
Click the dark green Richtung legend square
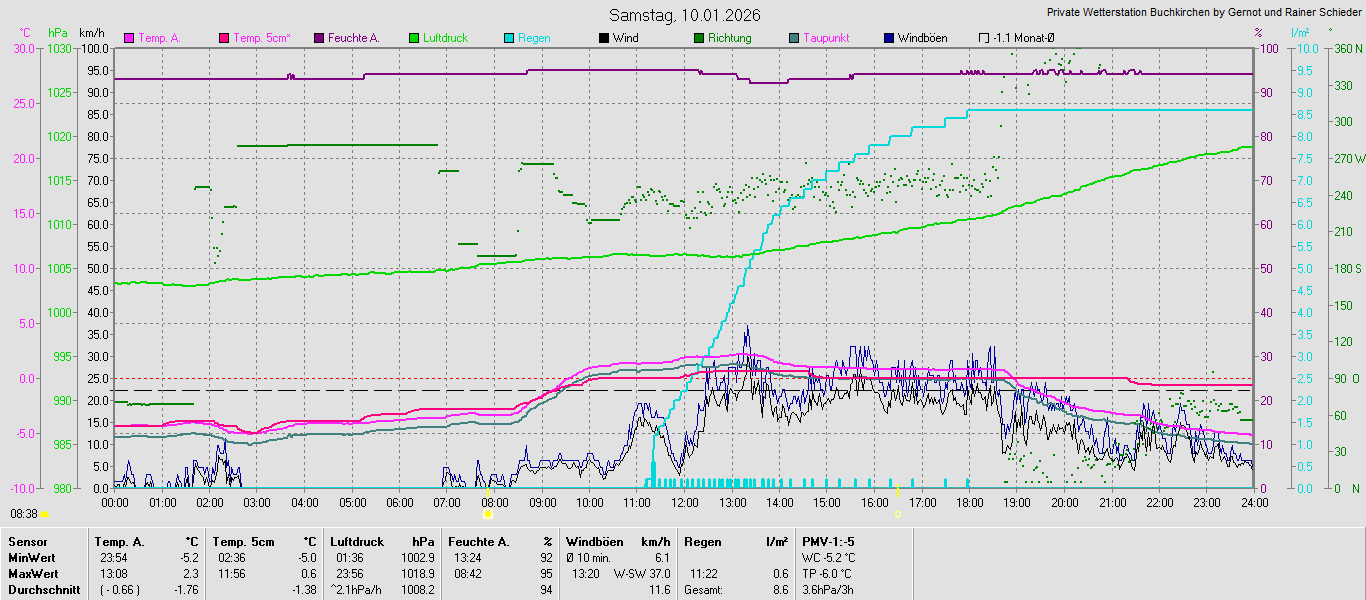tap(699, 38)
